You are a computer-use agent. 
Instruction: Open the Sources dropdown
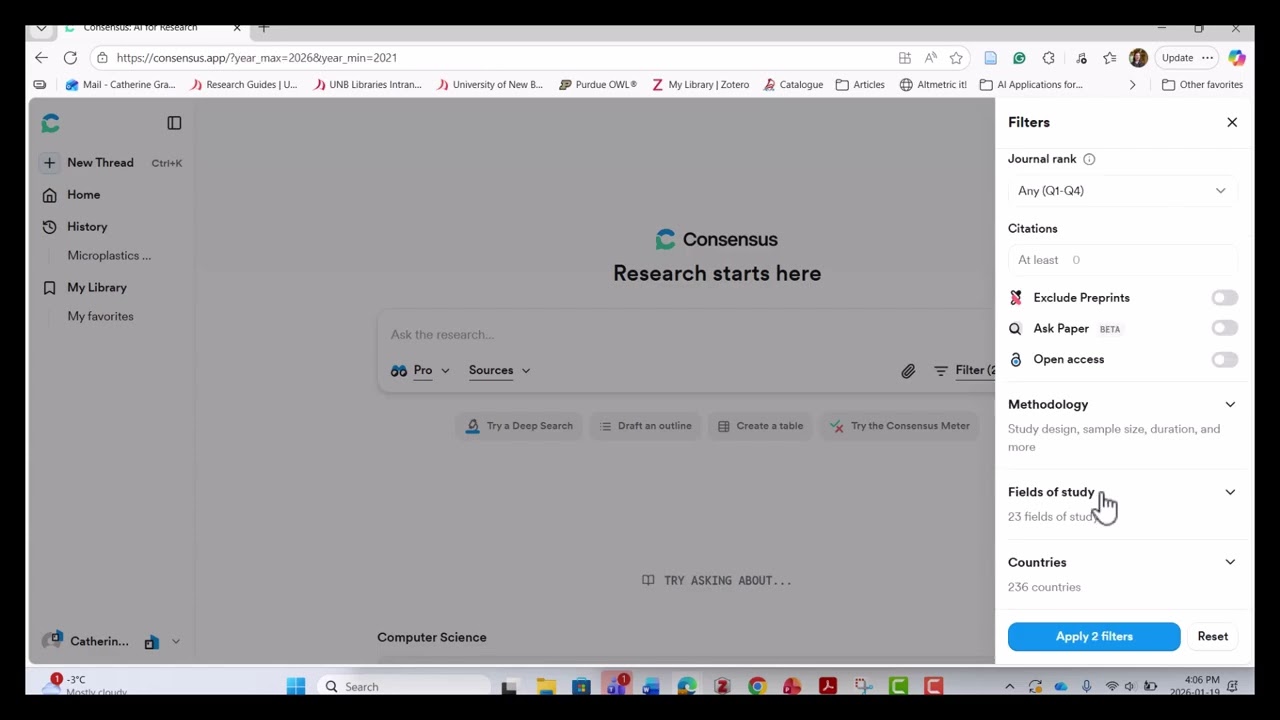[x=499, y=371]
